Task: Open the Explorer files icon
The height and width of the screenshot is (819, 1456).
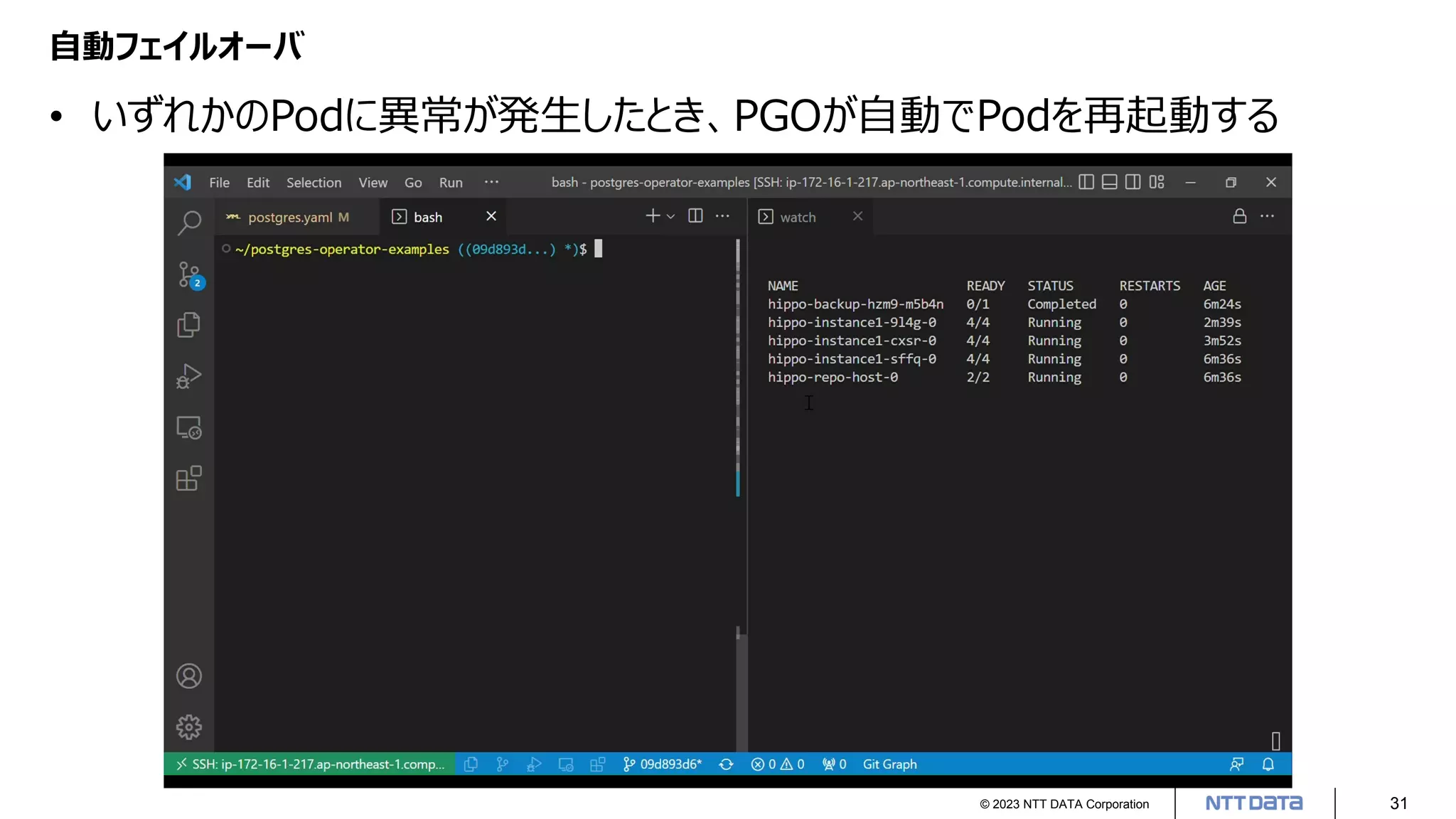Action: tap(189, 325)
